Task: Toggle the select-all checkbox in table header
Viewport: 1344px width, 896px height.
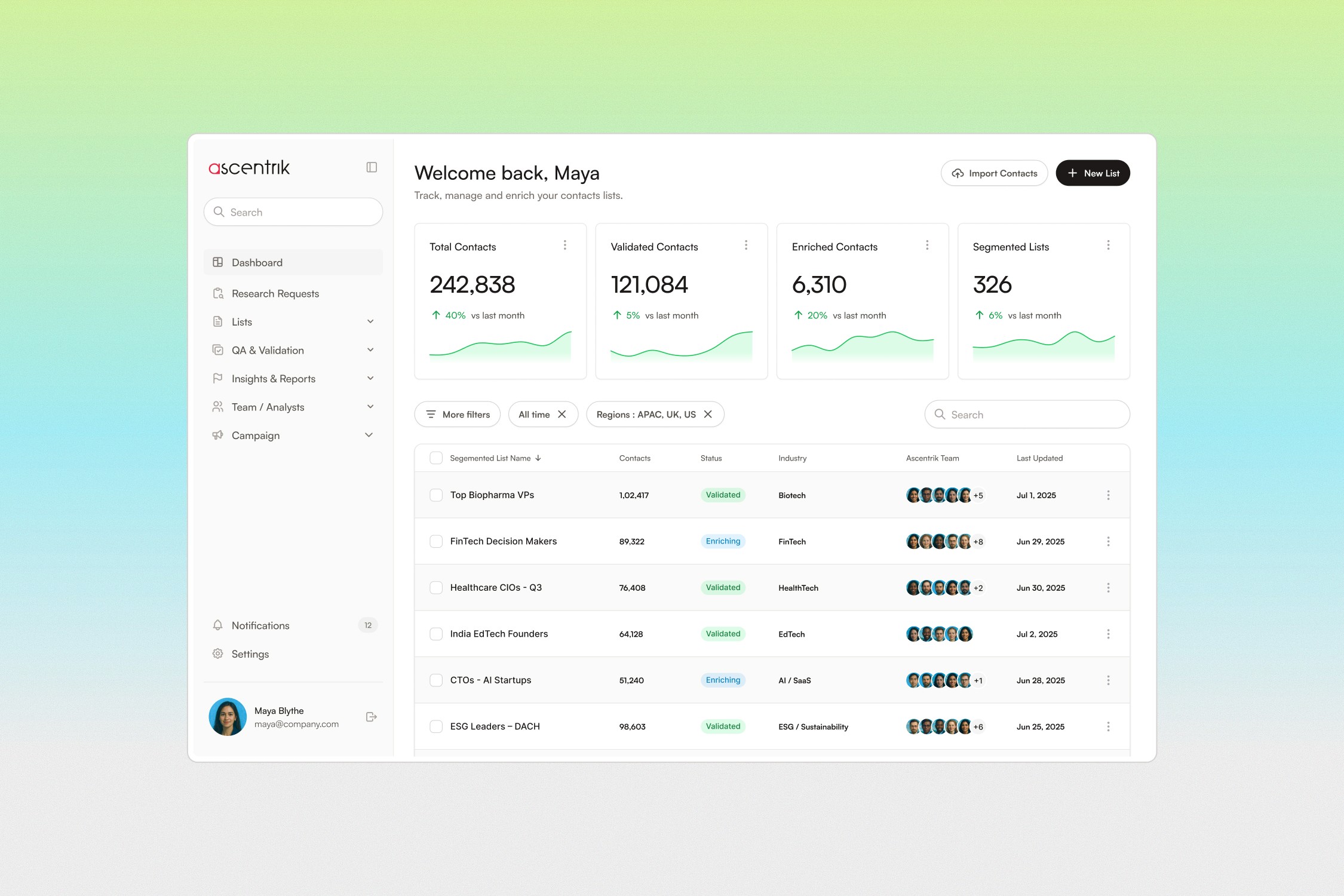Action: (436, 458)
